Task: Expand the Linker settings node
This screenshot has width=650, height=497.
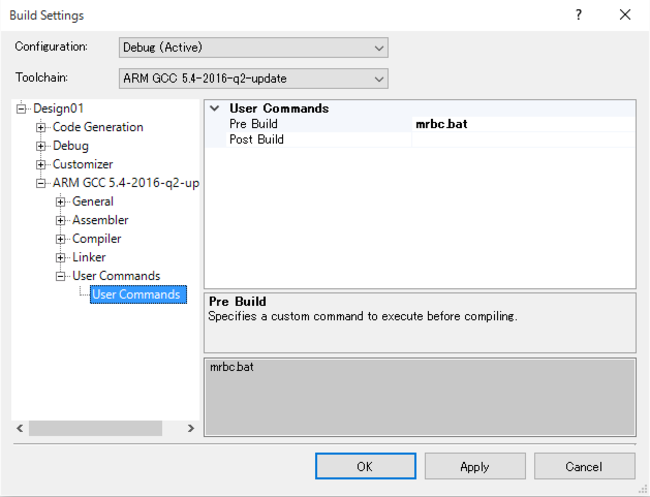Action: tap(61, 258)
